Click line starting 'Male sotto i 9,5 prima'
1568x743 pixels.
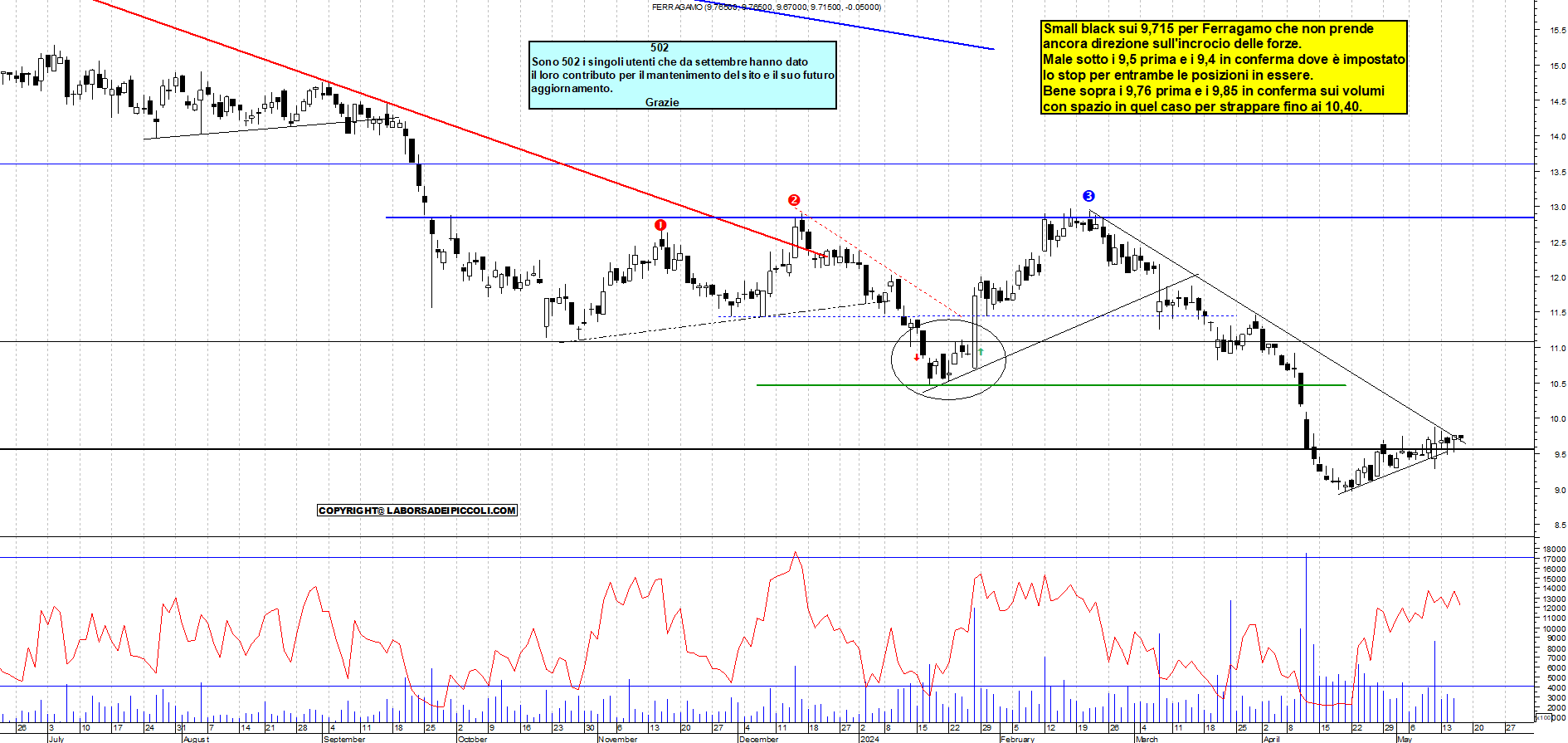[x=1224, y=60]
